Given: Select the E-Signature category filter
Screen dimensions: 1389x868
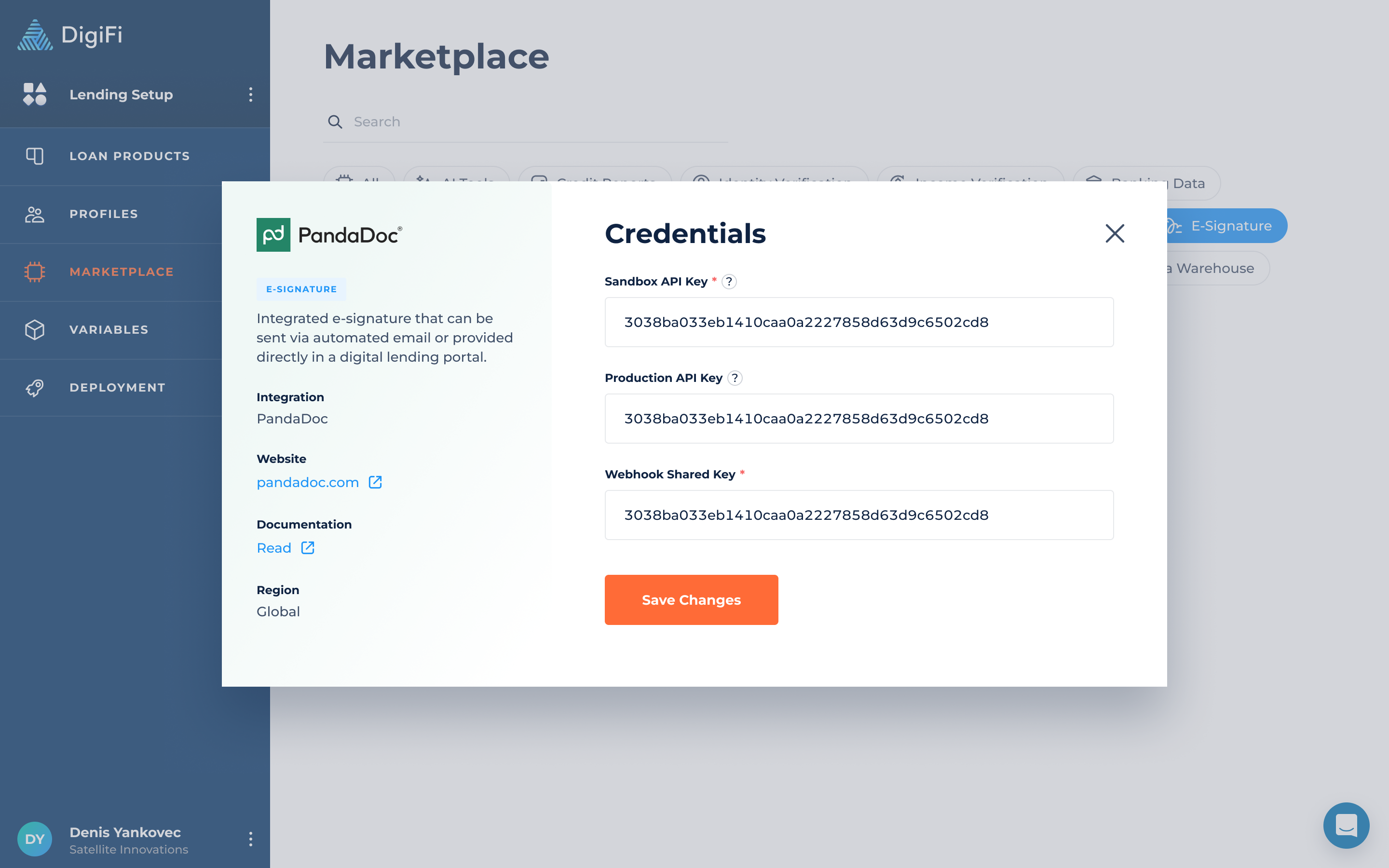Looking at the screenshot, I should pos(1231,226).
